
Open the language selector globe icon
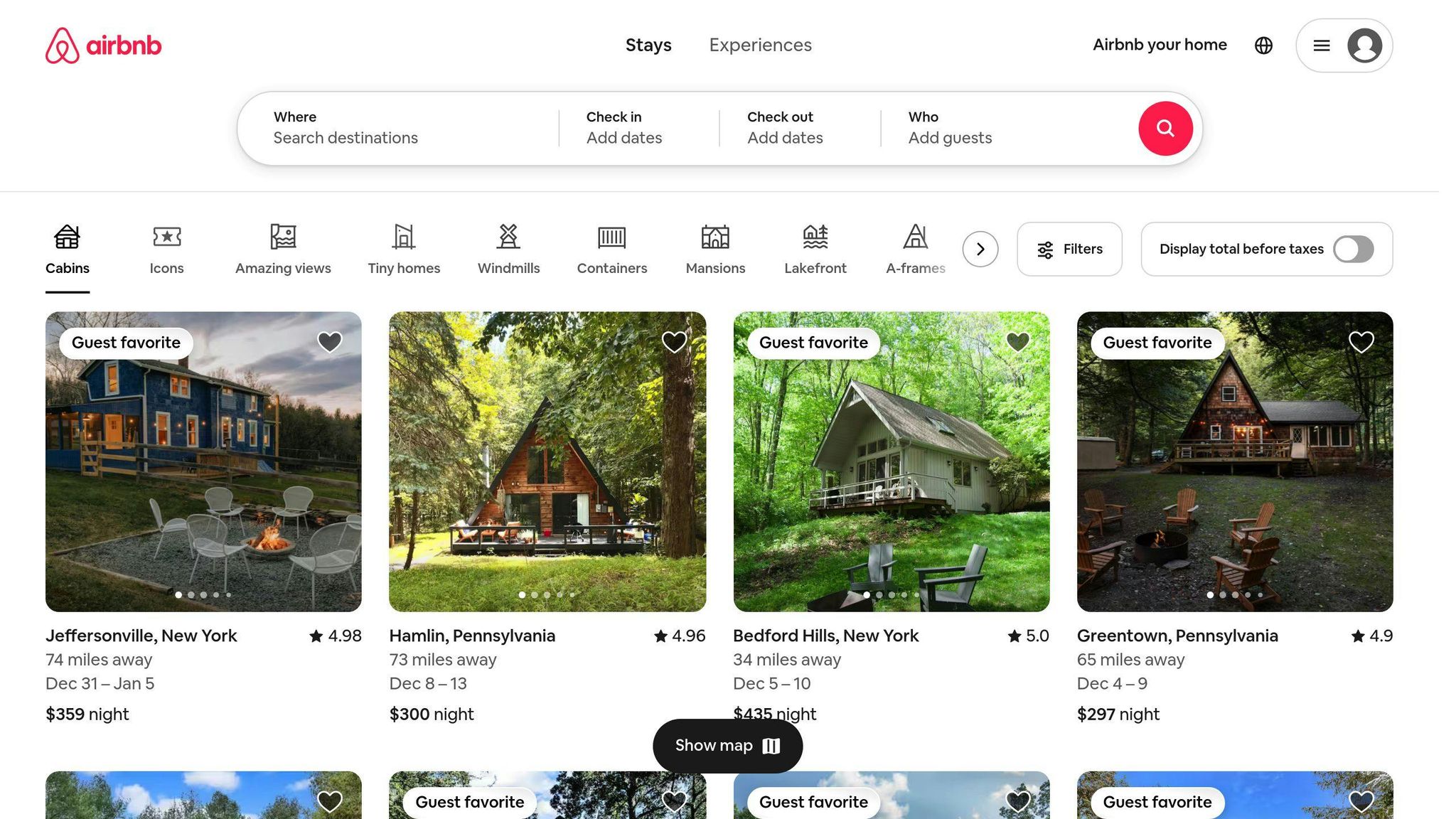coord(1264,45)
